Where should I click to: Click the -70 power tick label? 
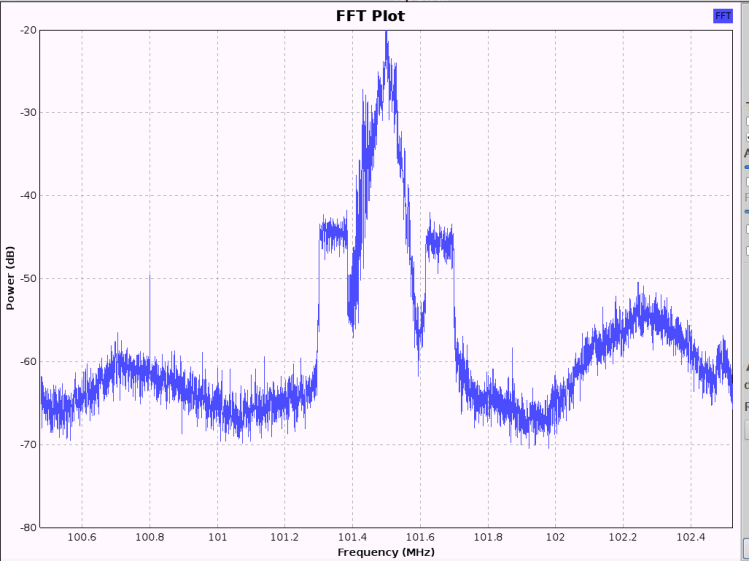28,444
